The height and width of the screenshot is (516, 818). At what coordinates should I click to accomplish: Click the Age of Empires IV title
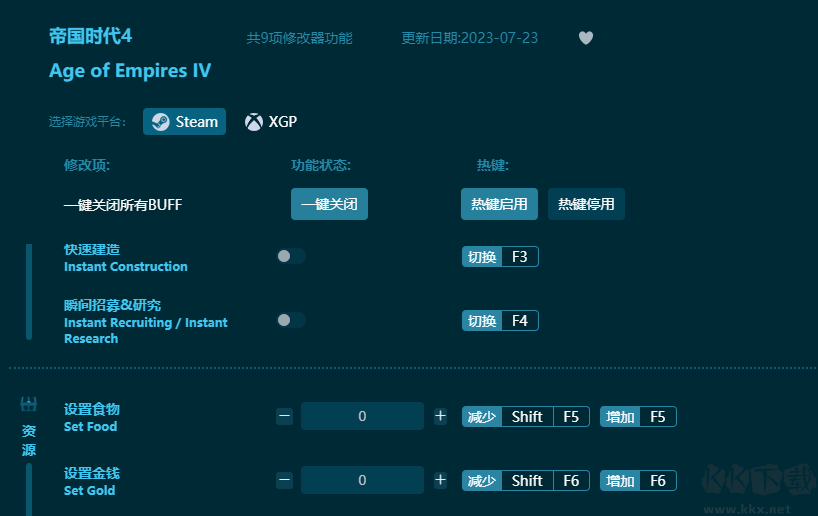click(130, 70)
